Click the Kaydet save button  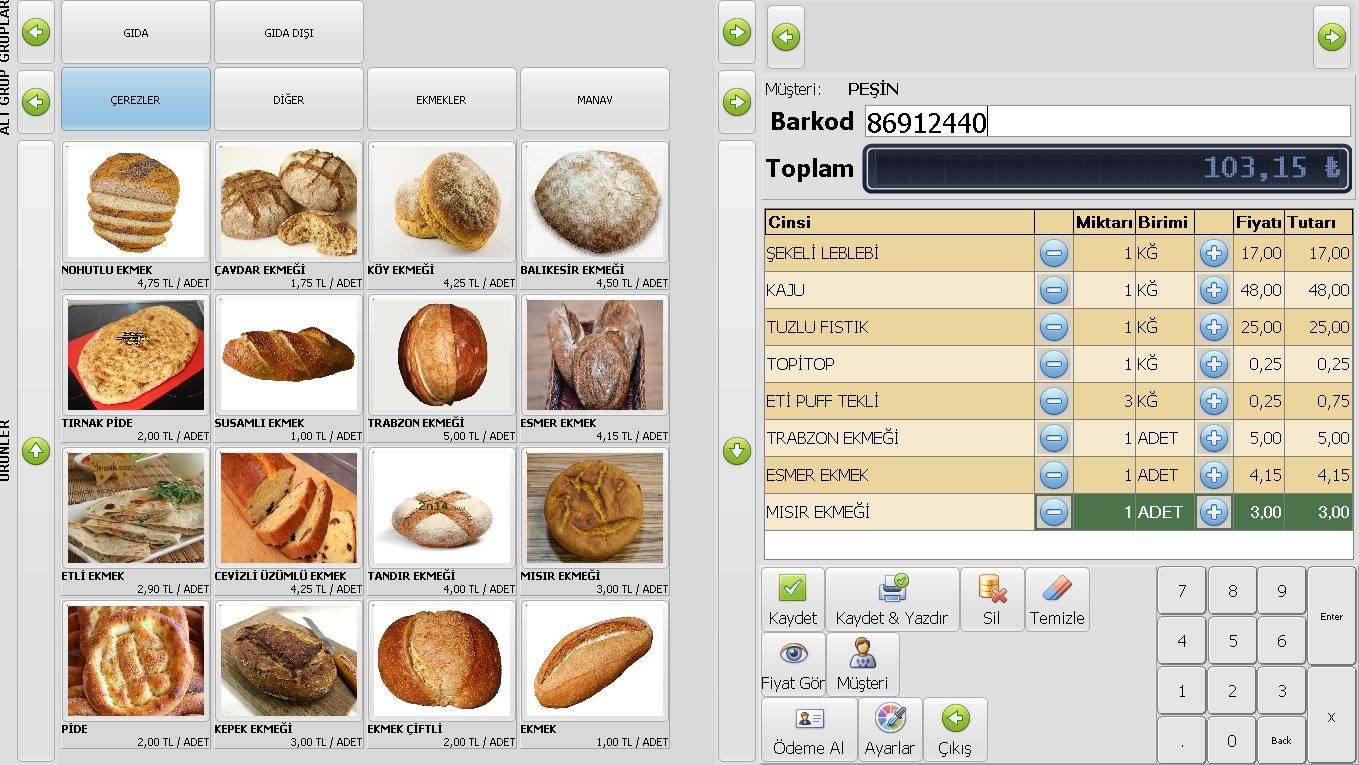793,599
